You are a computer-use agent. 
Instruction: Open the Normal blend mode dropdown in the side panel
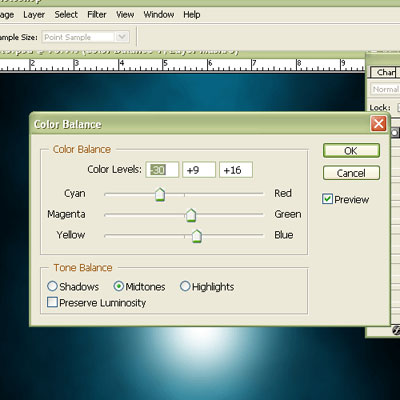385,89
